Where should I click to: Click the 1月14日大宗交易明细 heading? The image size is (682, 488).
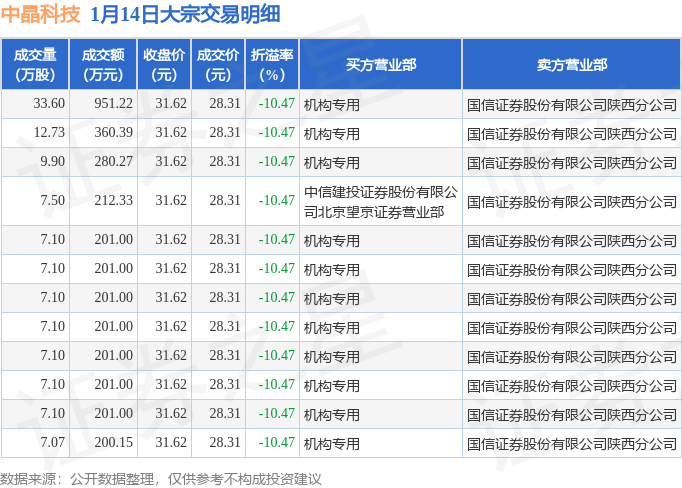[185, 14]
